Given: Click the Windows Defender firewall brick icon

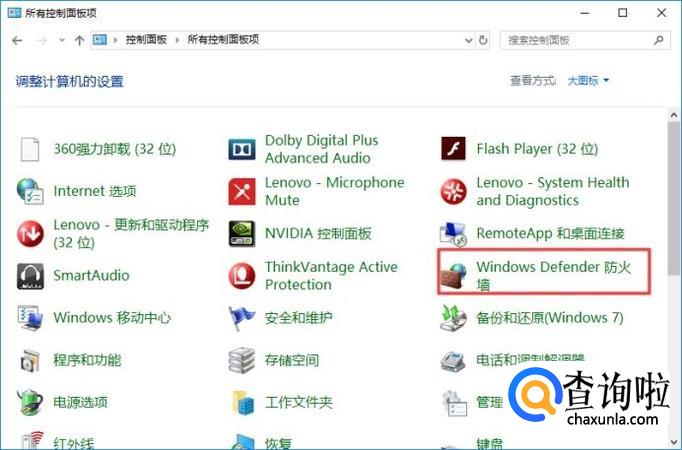Looking at the screenshot, I should coord(453,276).
